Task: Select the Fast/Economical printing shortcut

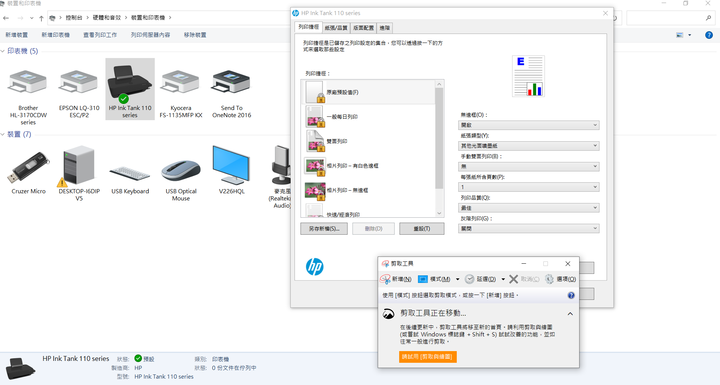Action: tap(368, 211)
